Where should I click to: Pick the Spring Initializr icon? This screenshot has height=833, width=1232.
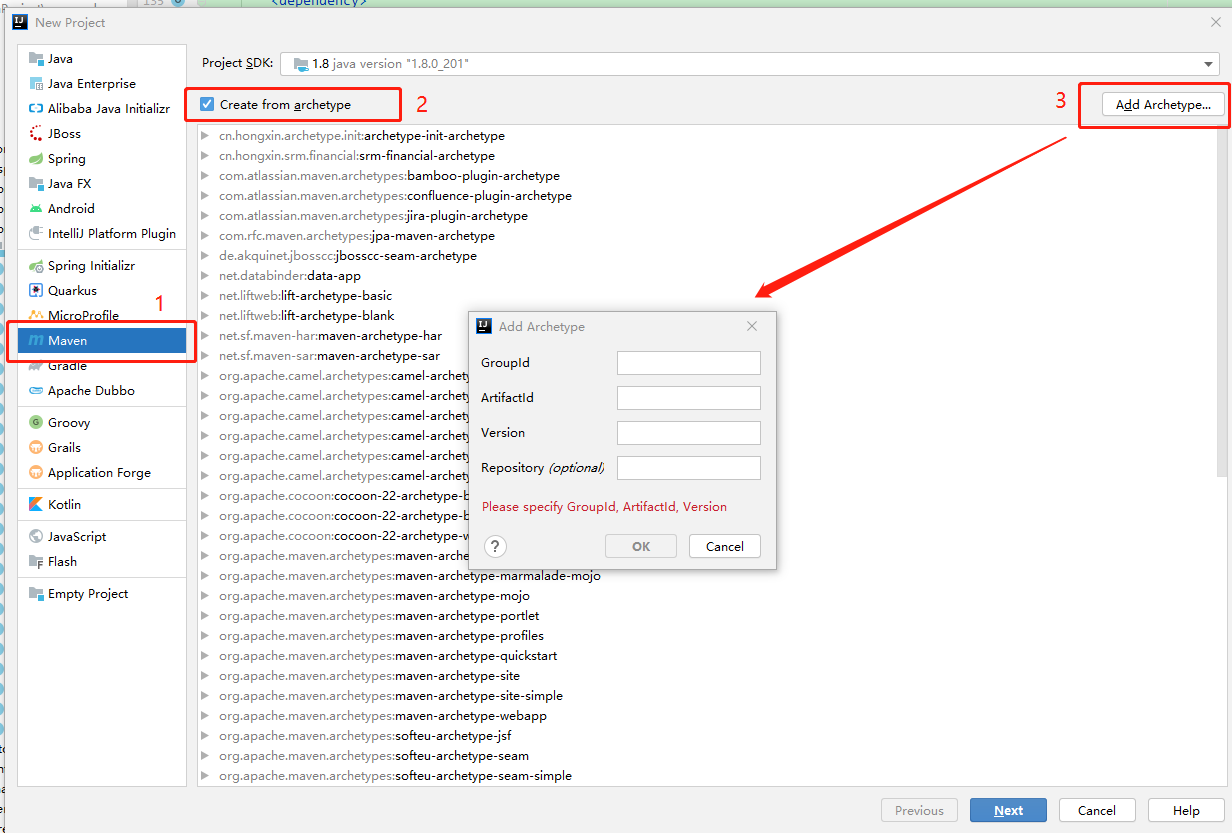(37, 266)
